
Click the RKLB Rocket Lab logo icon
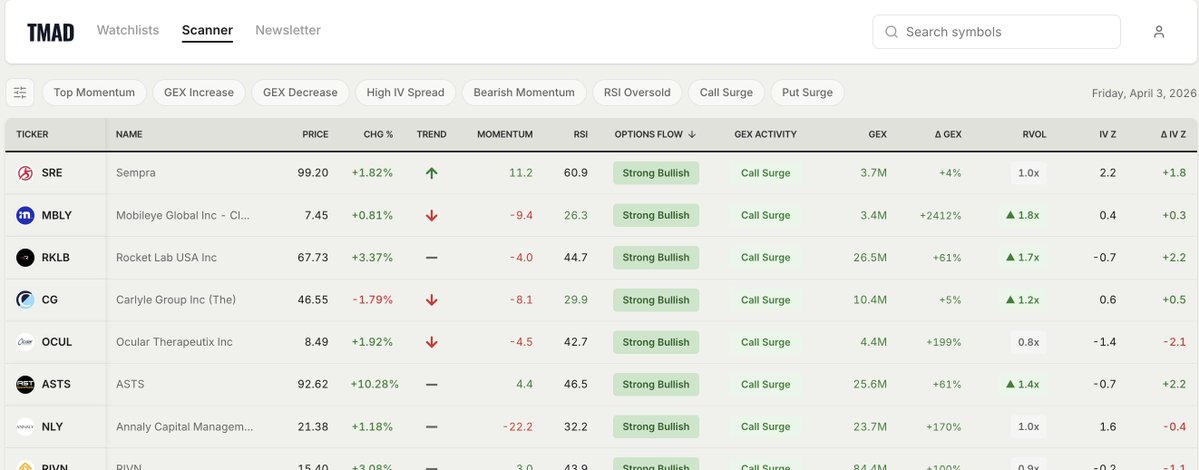click(25, 258)
